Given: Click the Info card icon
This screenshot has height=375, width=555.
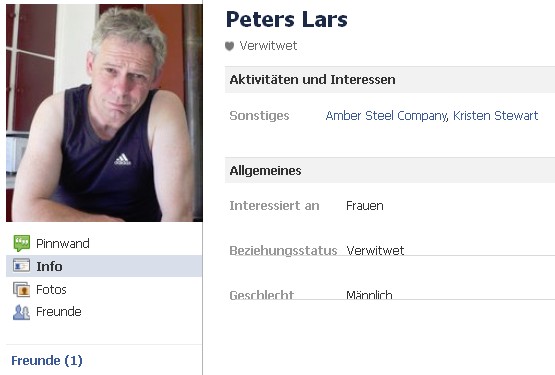Looking at the screenshot, I should tap(21, 266).
